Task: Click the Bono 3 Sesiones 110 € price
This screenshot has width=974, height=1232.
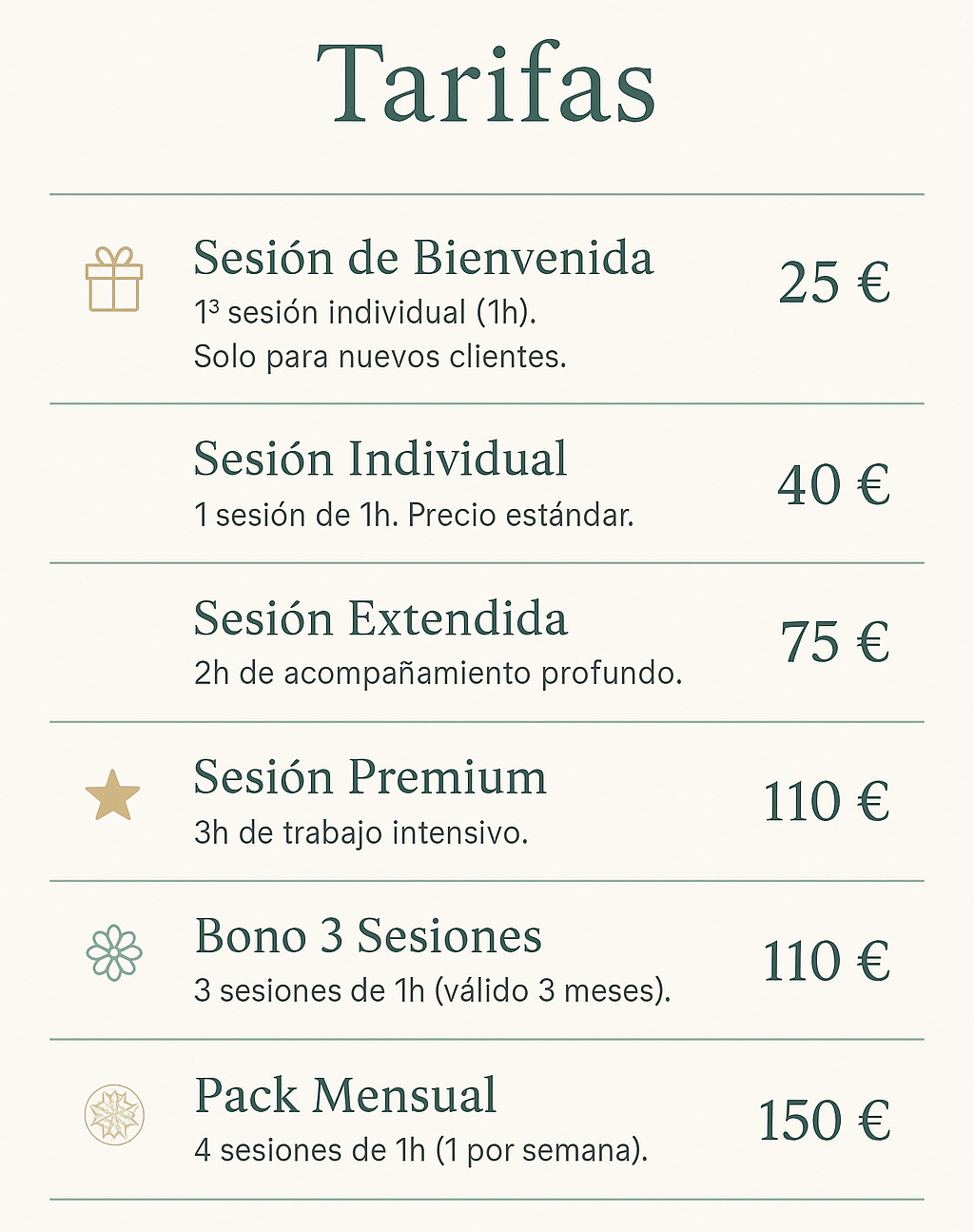Action: click(826, 961)
